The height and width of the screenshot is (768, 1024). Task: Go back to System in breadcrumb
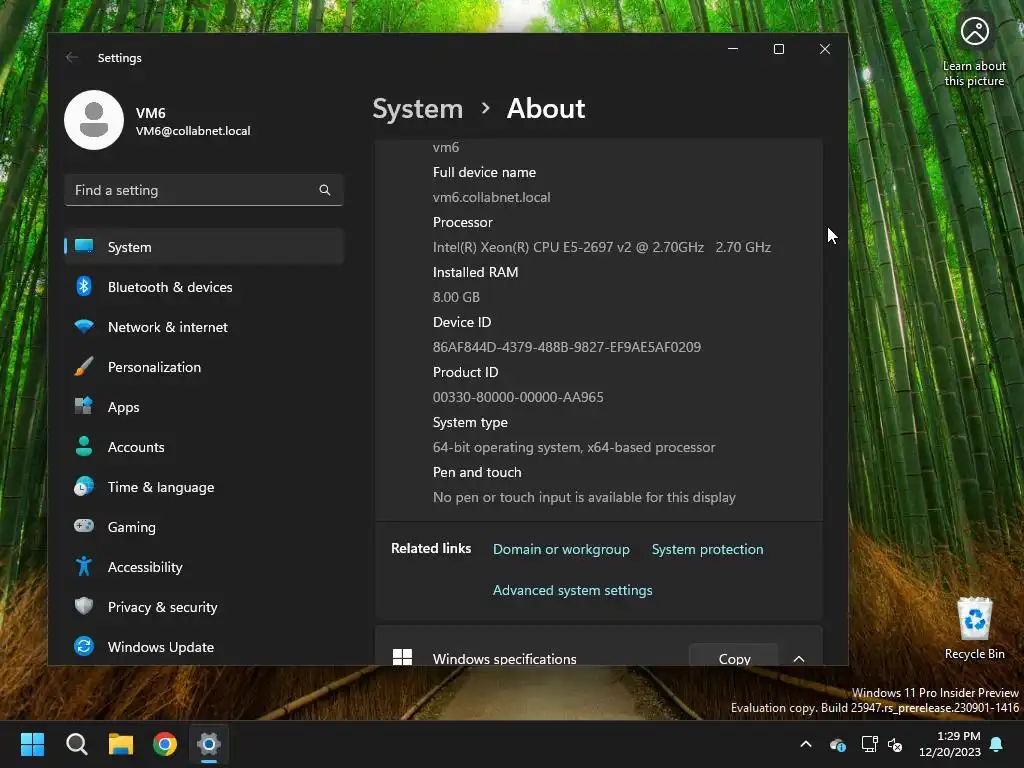pos(417,108)
